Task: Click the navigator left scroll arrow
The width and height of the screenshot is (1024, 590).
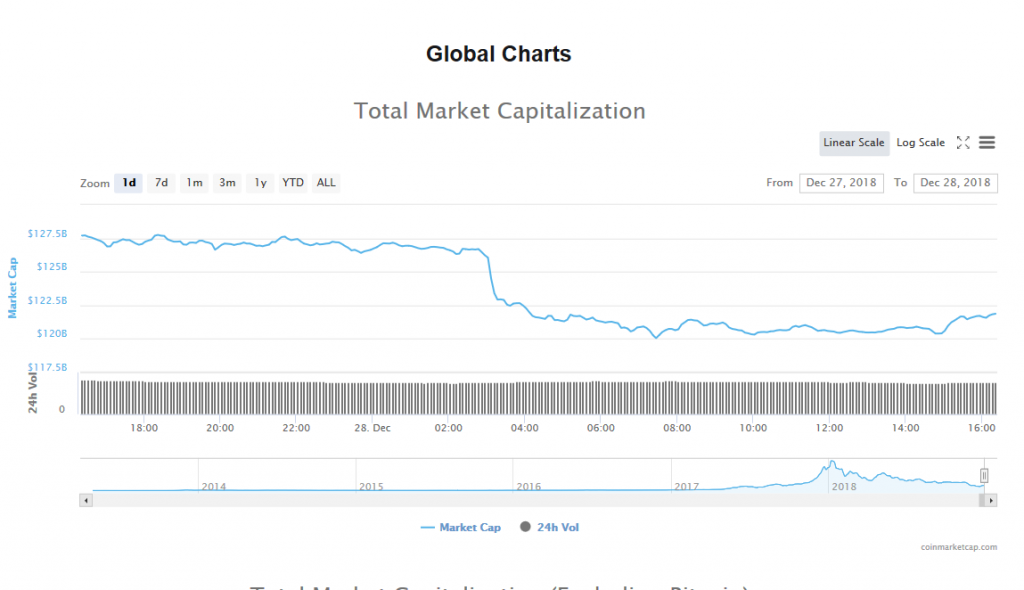Action: coord(85,499)
